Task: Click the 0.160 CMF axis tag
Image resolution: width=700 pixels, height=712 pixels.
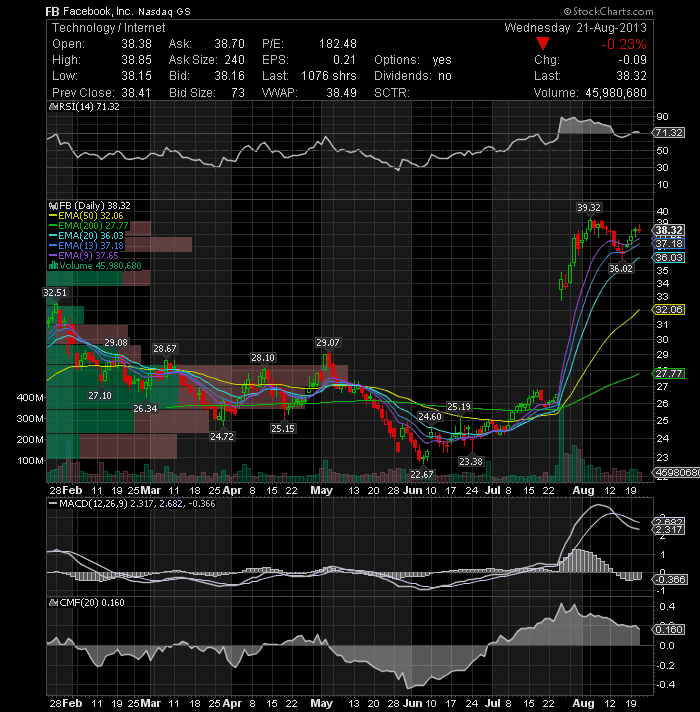Action: pos(669,629)
